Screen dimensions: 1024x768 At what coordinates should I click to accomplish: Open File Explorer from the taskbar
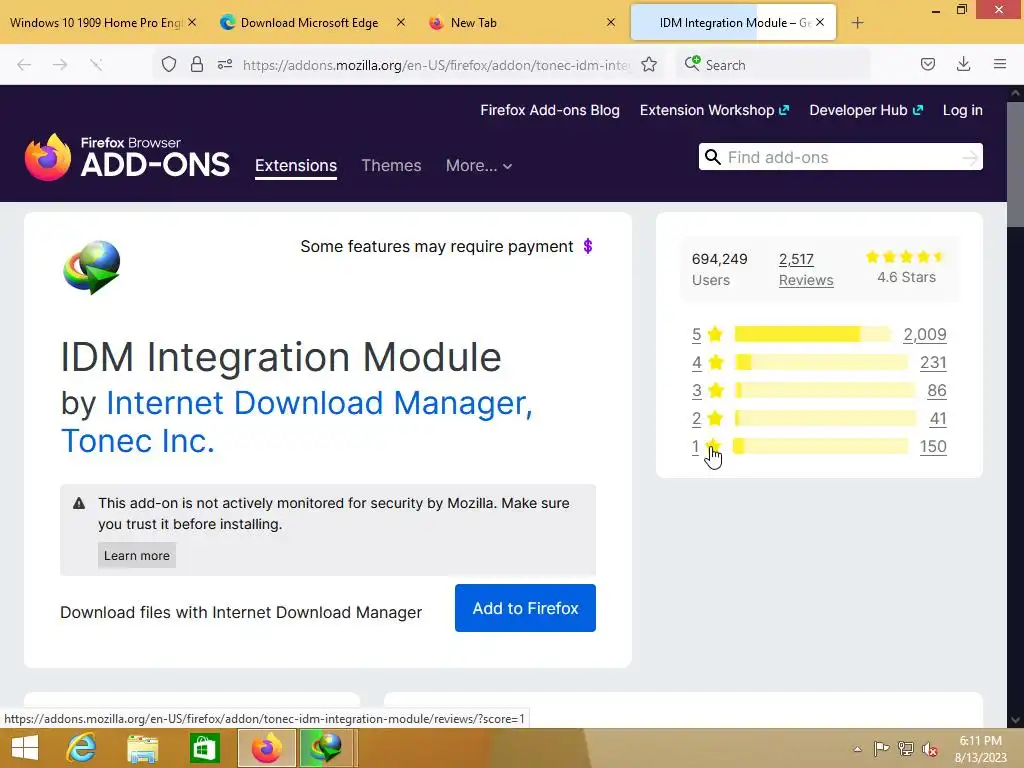click(142, 748)
